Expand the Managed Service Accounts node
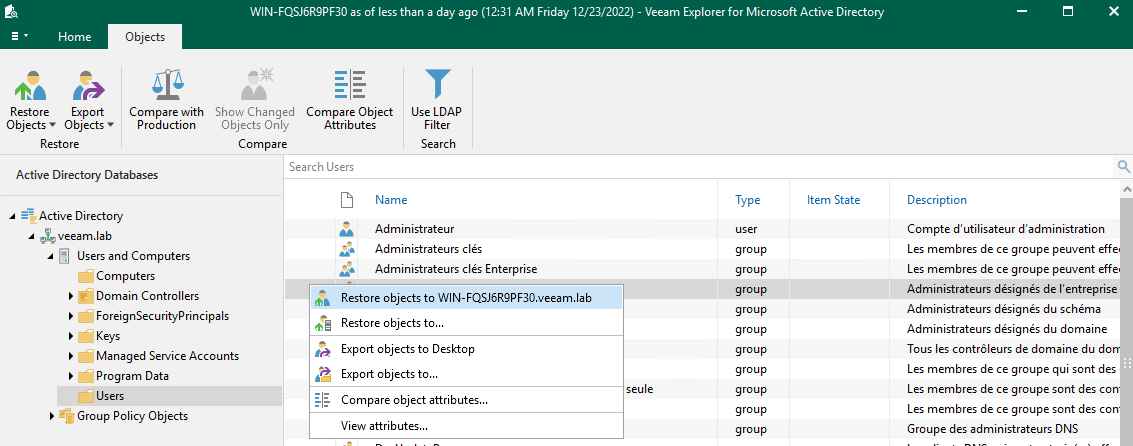Viewport: 1133px width, 446px height. point(71,356)
